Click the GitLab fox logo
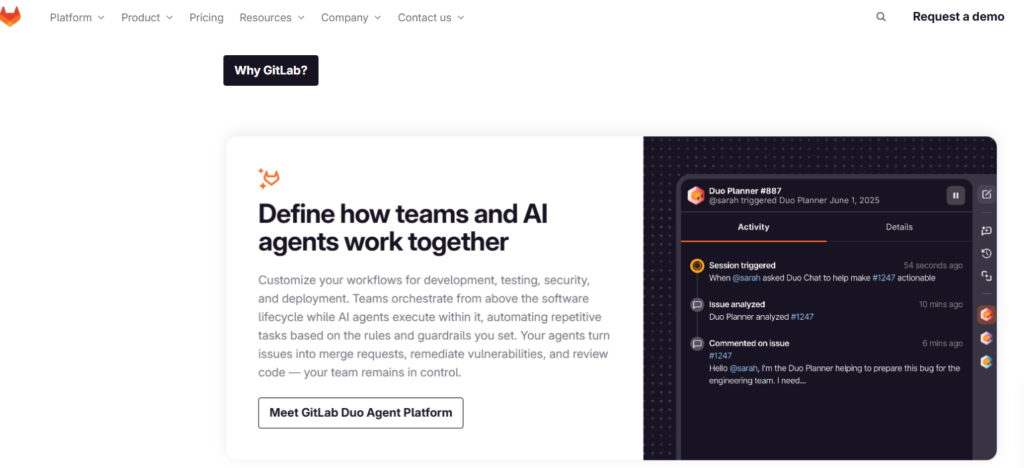 pos(10,17)
